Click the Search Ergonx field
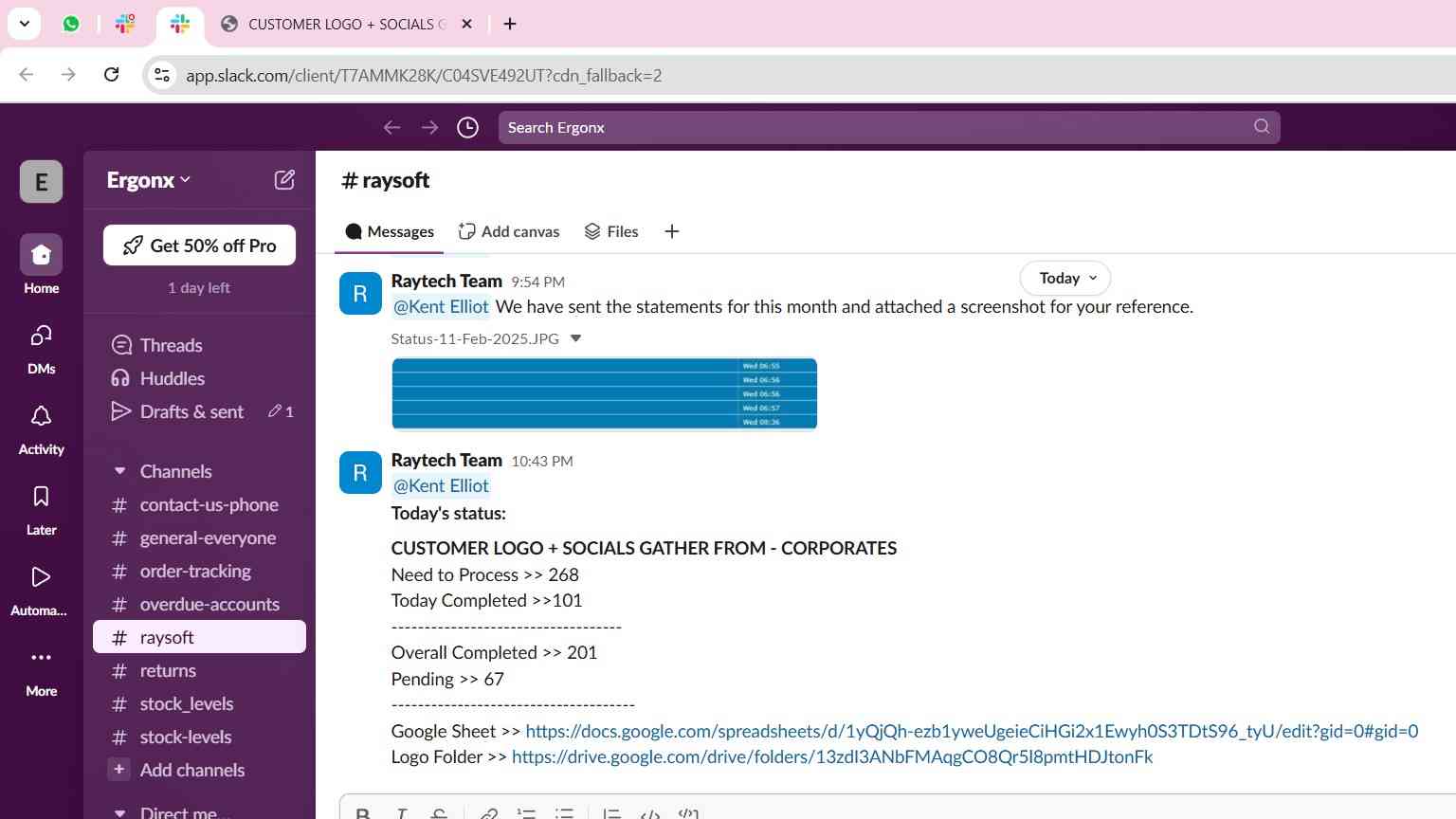 tap(889, 127)
